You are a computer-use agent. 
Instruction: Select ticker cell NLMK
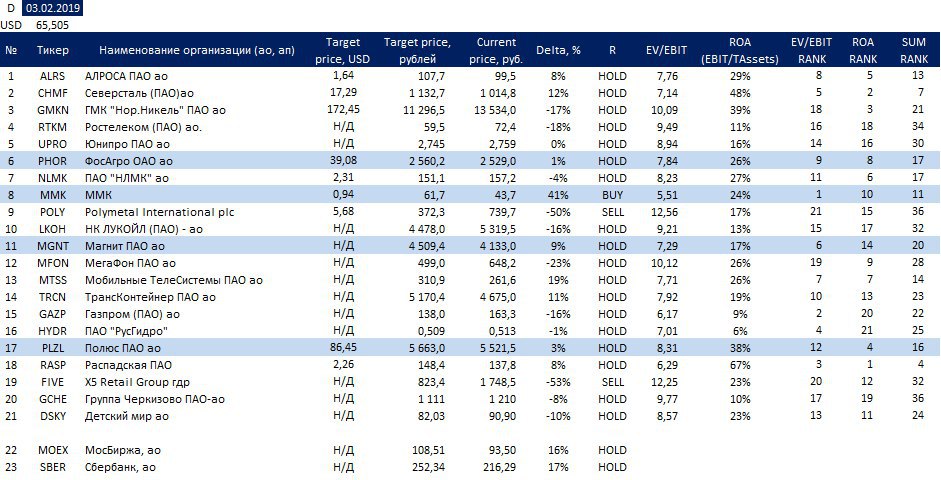click(x=53, y=179)
